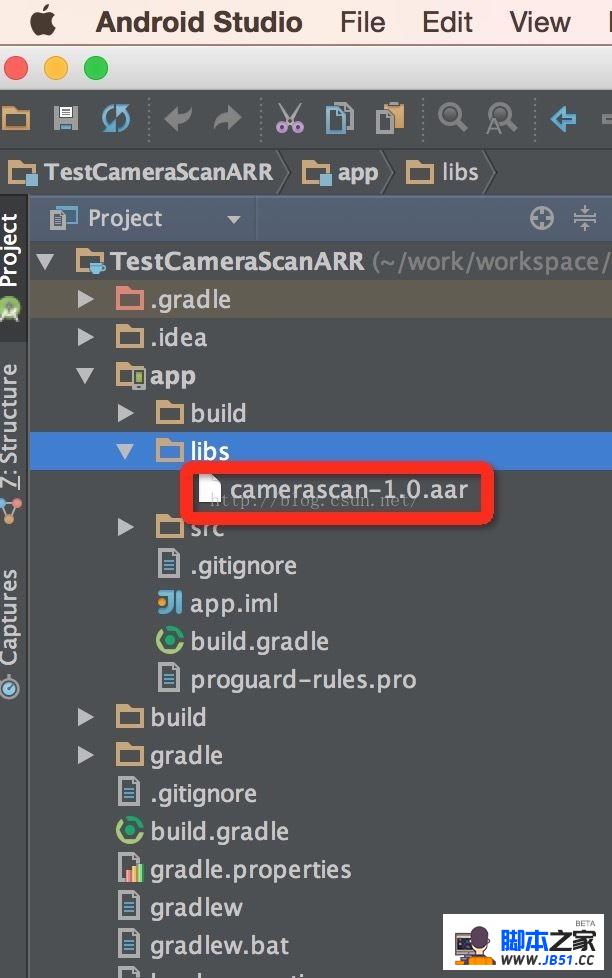
Task: Select app breadcrumb in navigation bar
Action: click(340, 172)
